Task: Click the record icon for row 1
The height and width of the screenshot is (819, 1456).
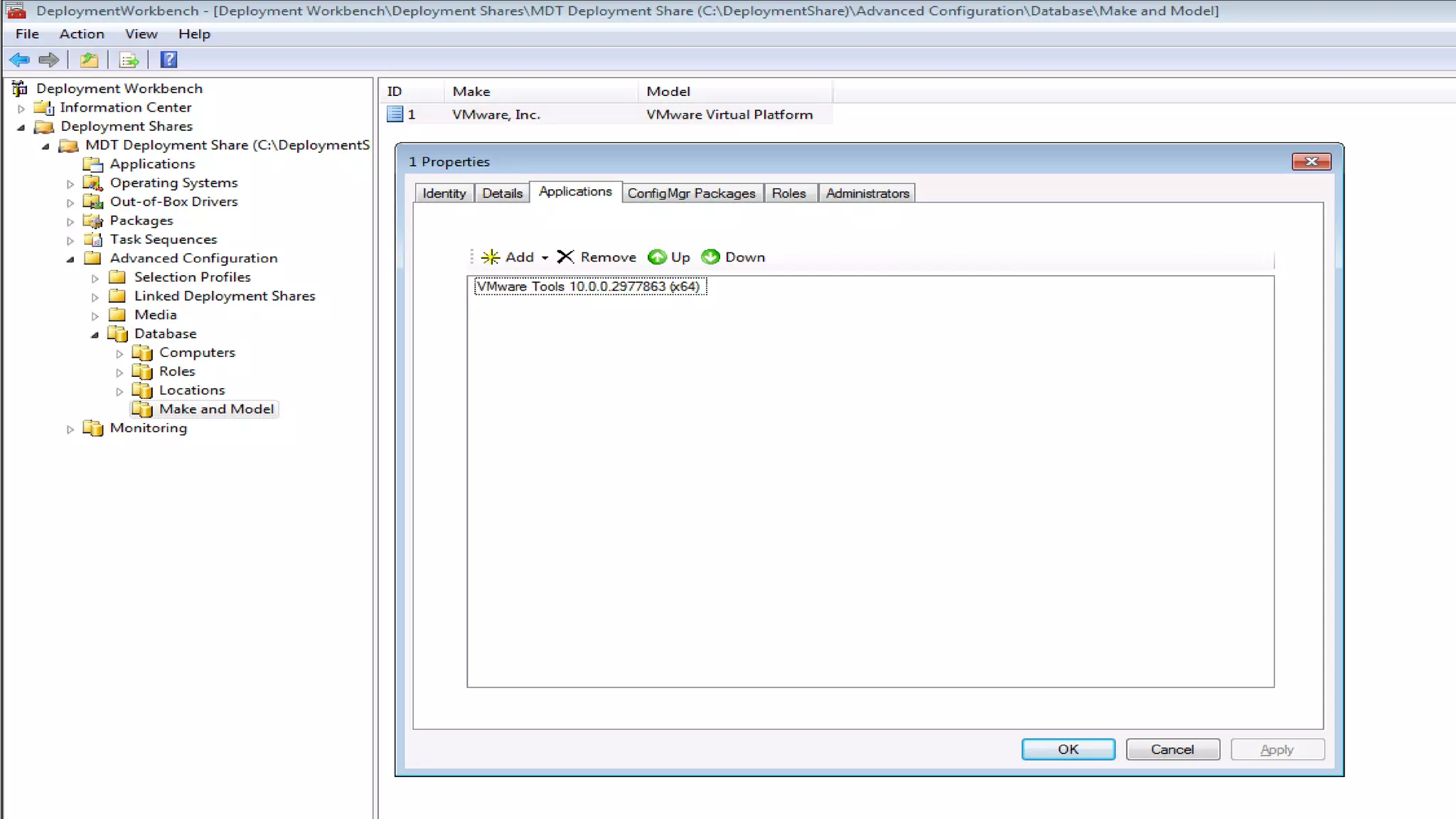Action: tap(395, 114)
